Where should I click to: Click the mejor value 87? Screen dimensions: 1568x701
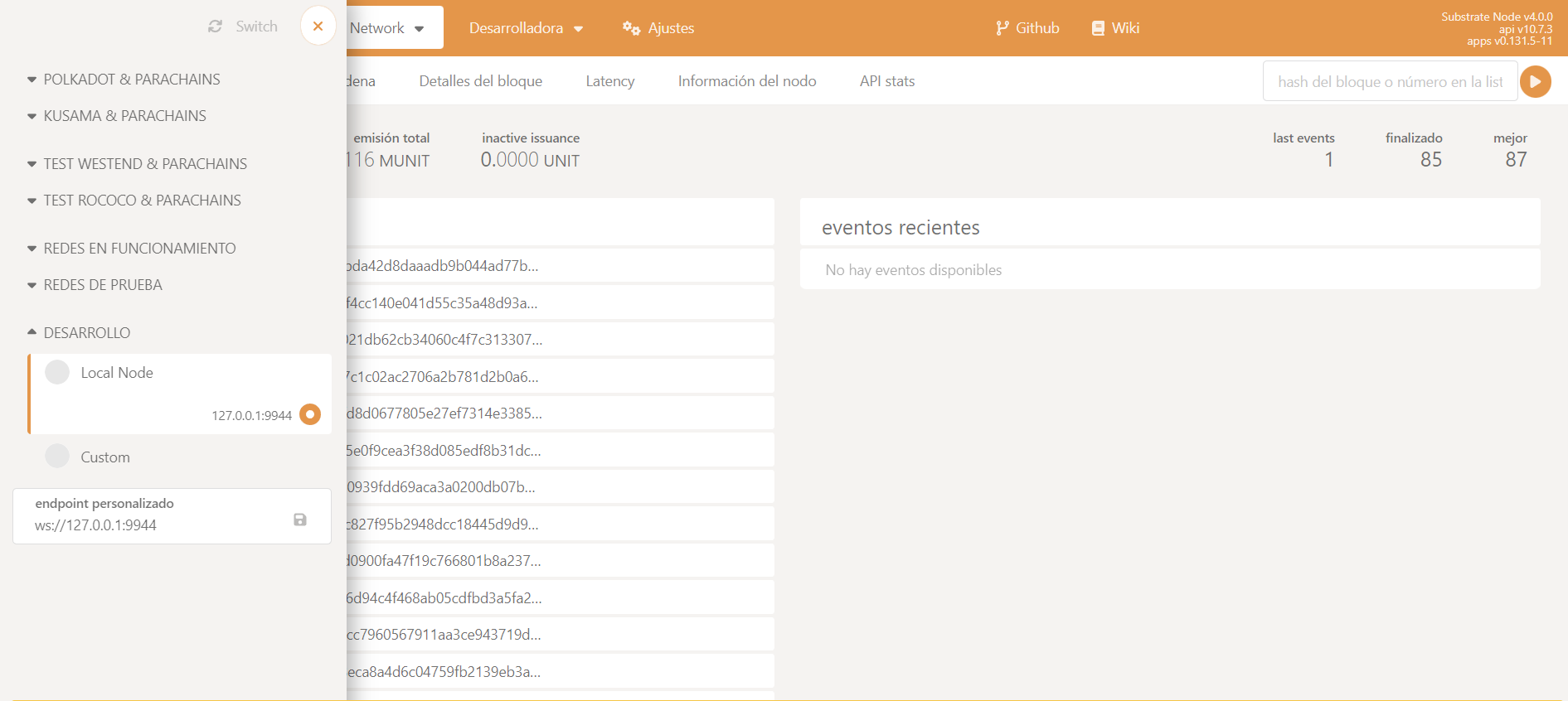coord(1516,160)
